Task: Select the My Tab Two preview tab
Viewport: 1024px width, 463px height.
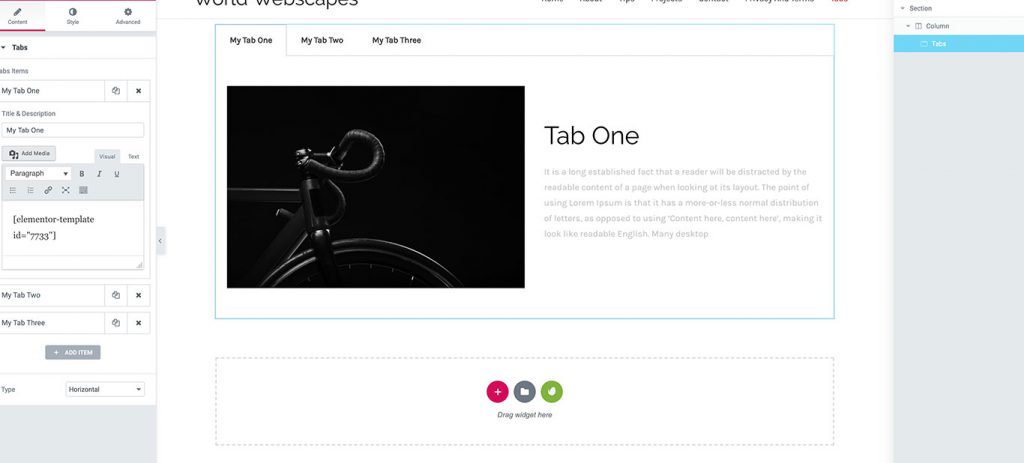Action: click(x=322, y=40)
